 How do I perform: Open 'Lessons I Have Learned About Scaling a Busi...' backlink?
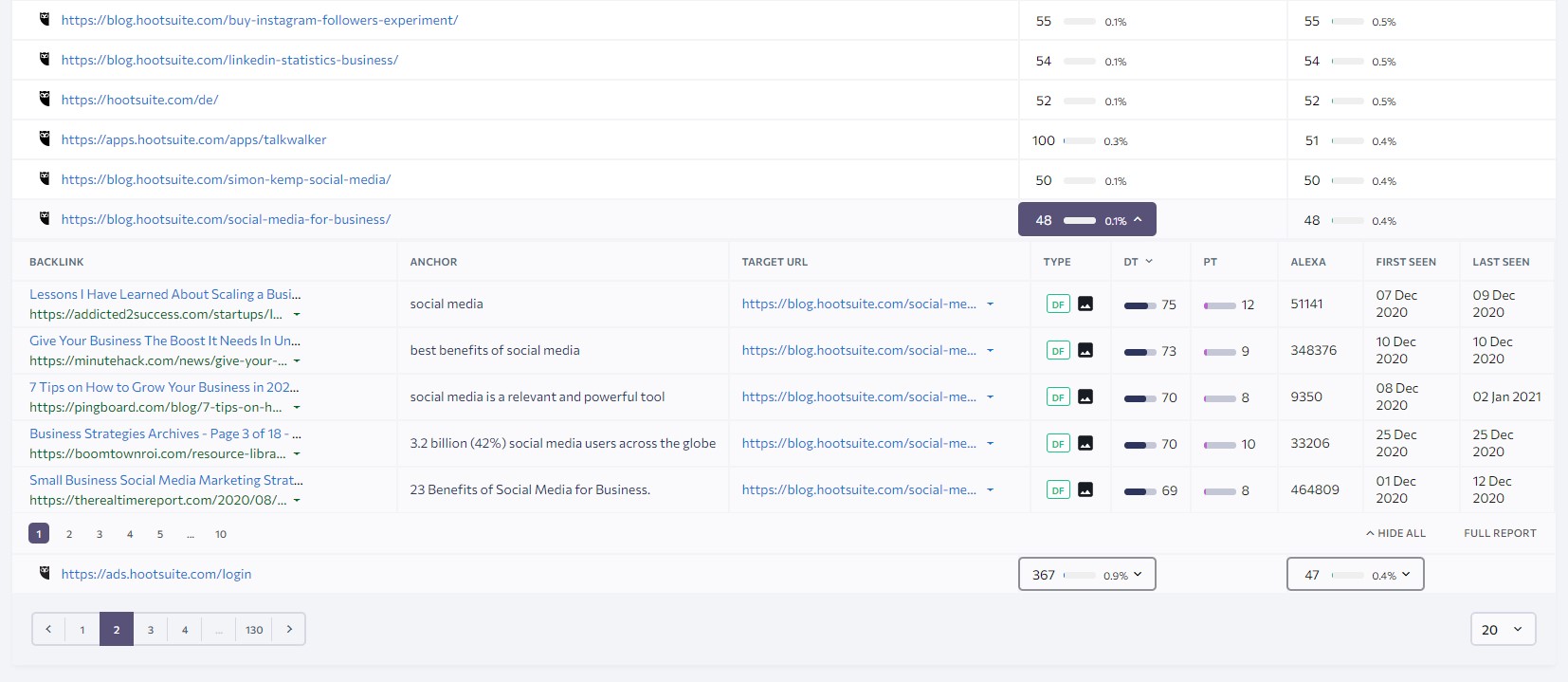[165, 294]
